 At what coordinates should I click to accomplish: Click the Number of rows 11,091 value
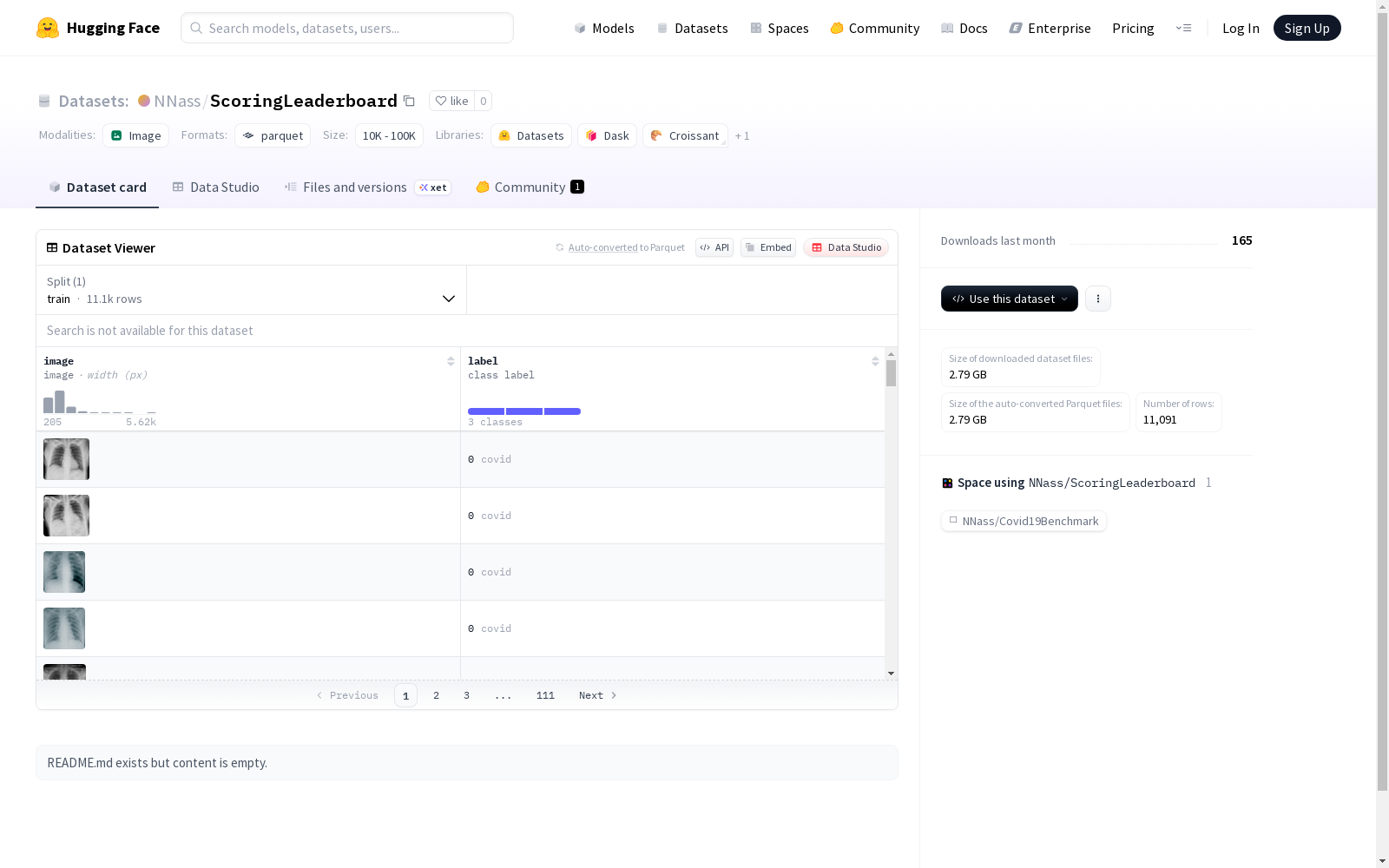pos(1160,419)
